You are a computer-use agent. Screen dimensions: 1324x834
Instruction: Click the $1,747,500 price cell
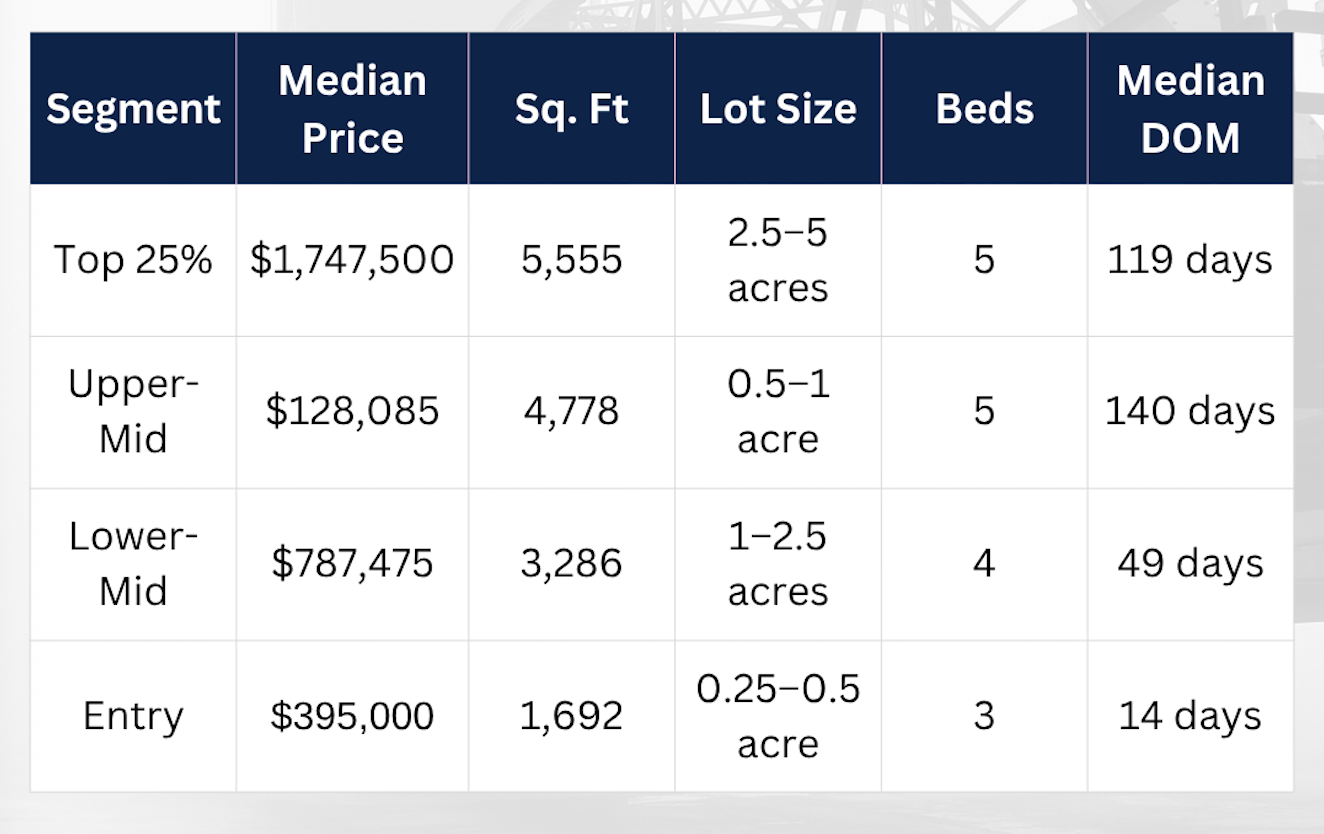click(352, 260)
